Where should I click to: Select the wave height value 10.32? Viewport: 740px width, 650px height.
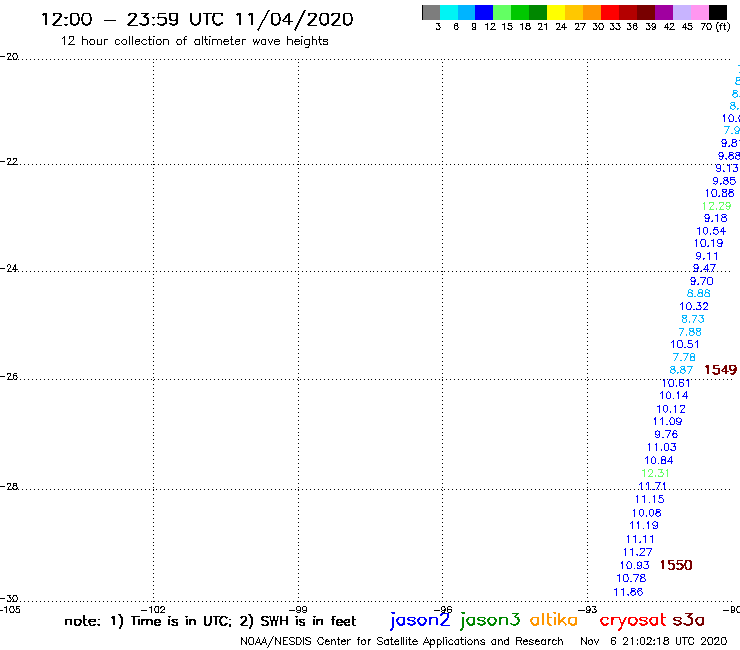click(x=694, y=306)
